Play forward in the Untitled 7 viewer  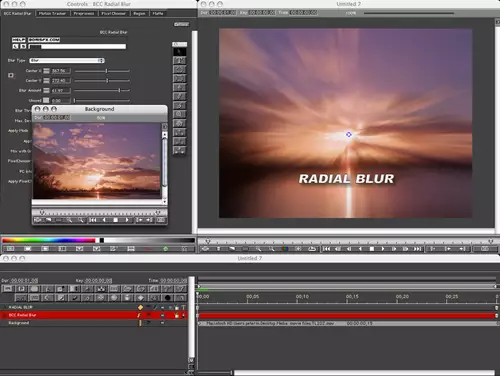[x=383, y=249]
